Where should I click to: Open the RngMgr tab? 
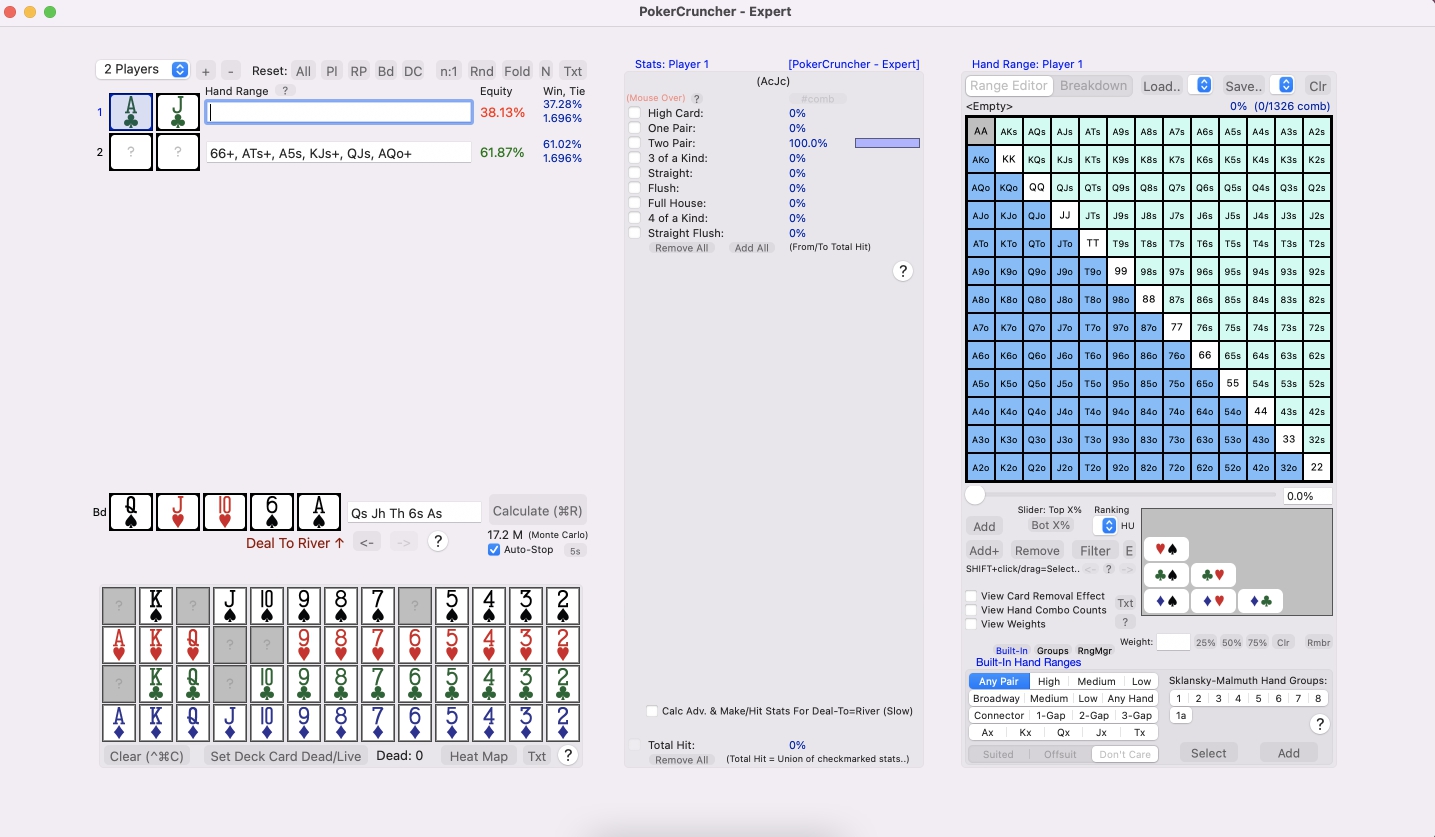(x=1094, y=651)
